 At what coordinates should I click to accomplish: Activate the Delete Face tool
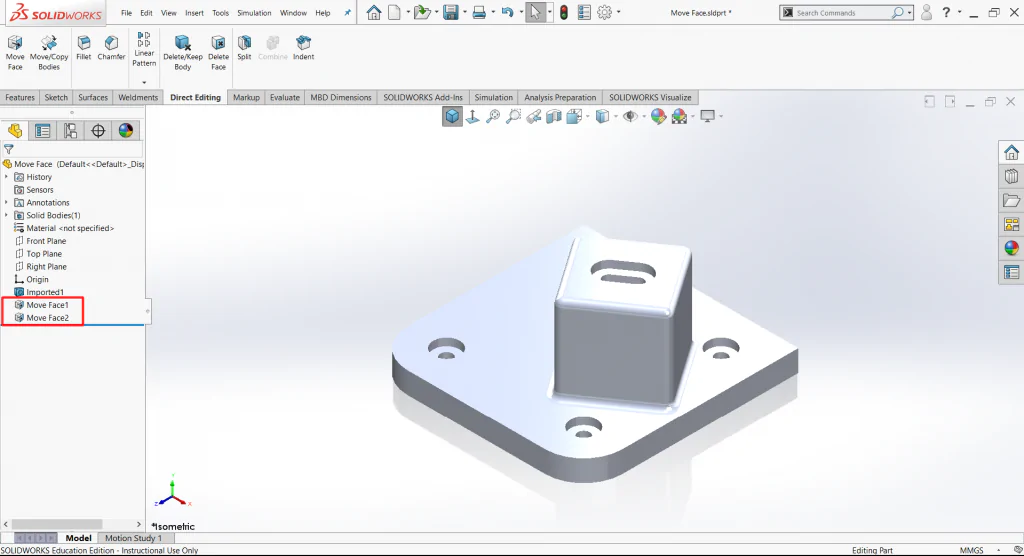(x=218, y=52)
